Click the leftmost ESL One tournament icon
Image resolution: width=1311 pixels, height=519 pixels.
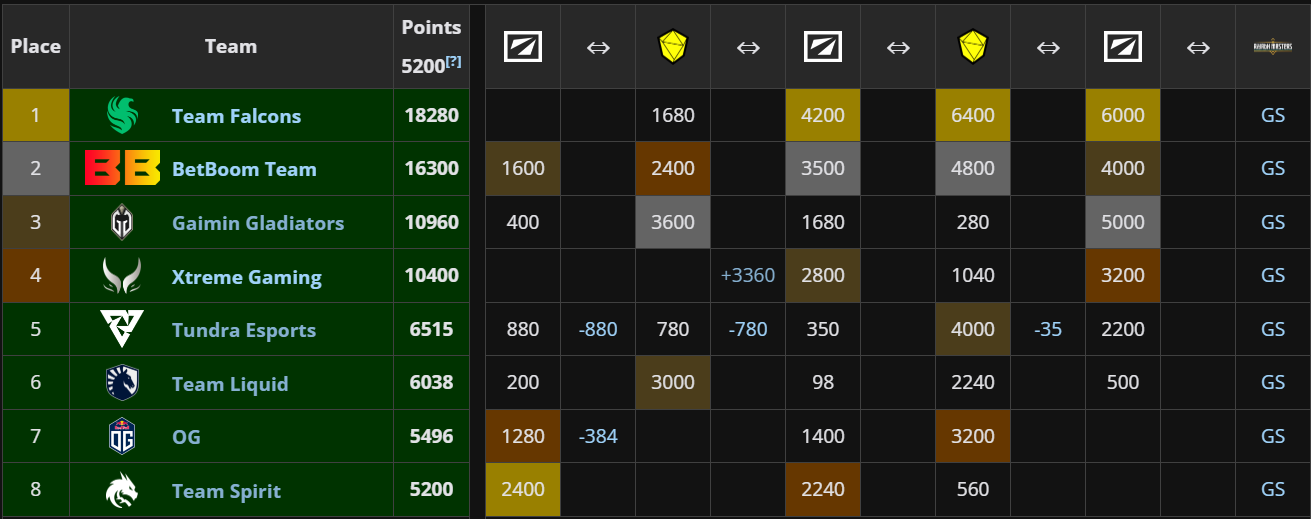(523, 47)
